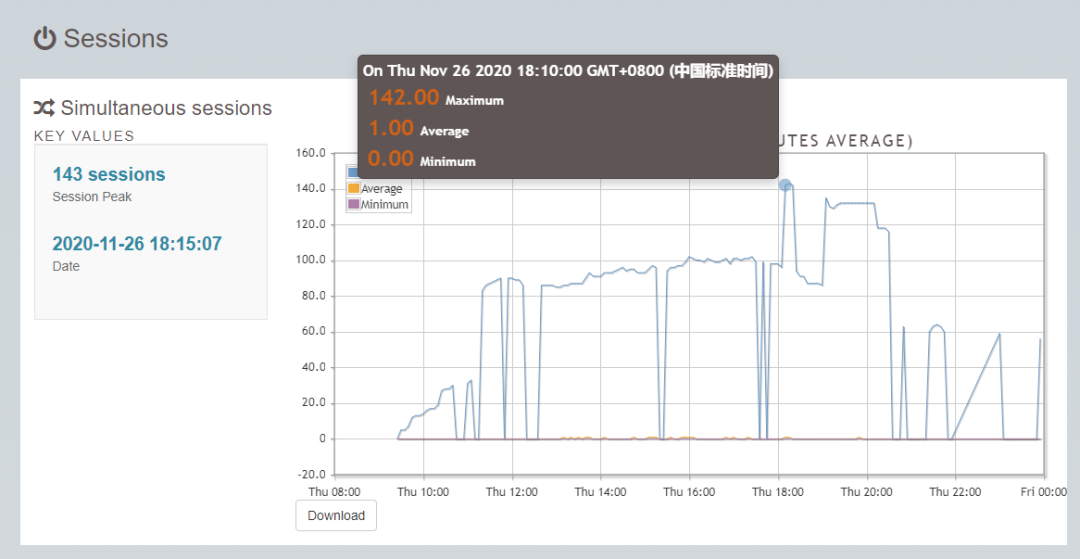This screenshot has height=559, width=1080.
Task: Click the Thu 14:00 axis label
Action: point(599,492)
